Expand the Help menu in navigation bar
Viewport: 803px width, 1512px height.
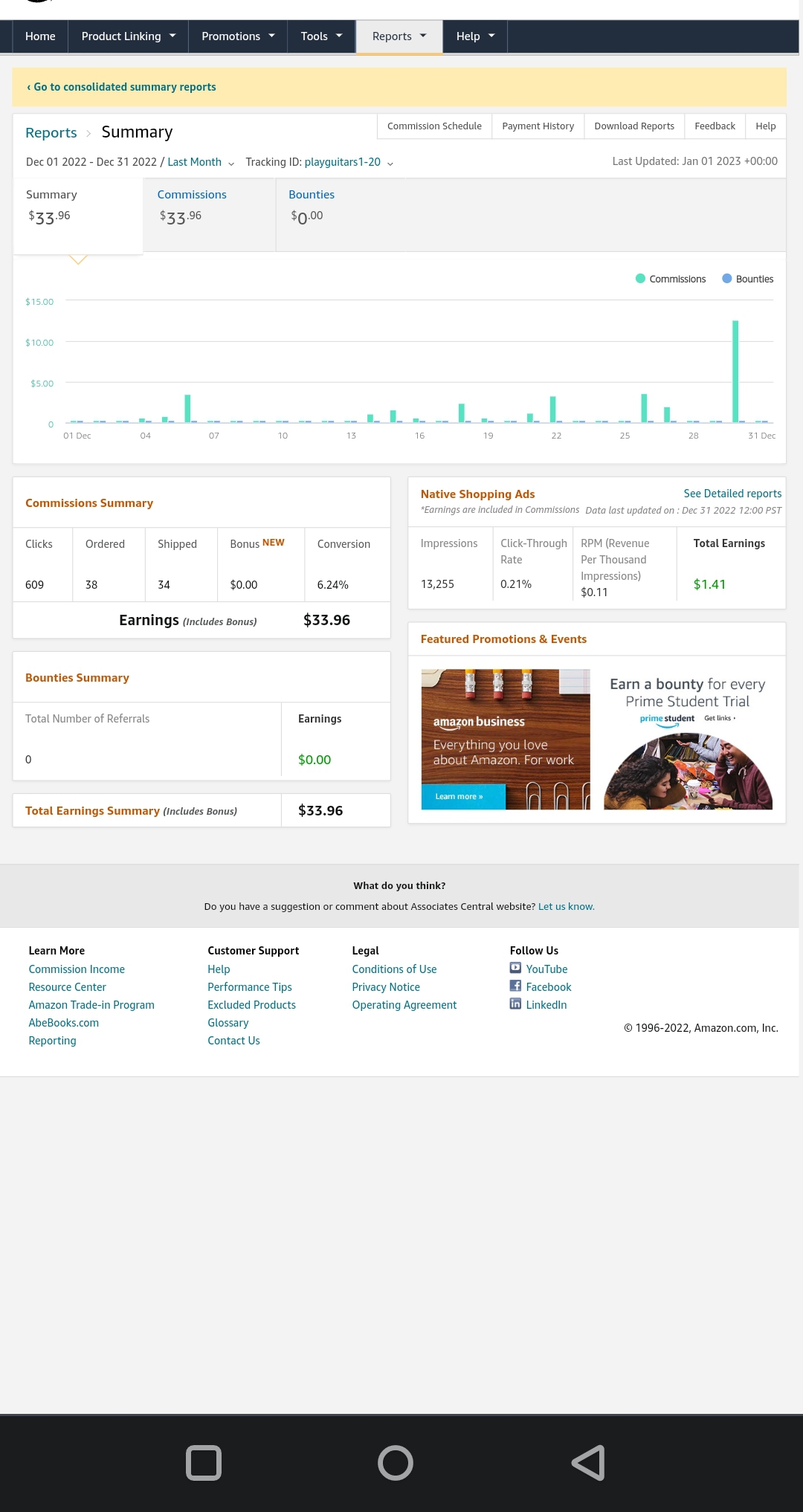click(475, 36)
